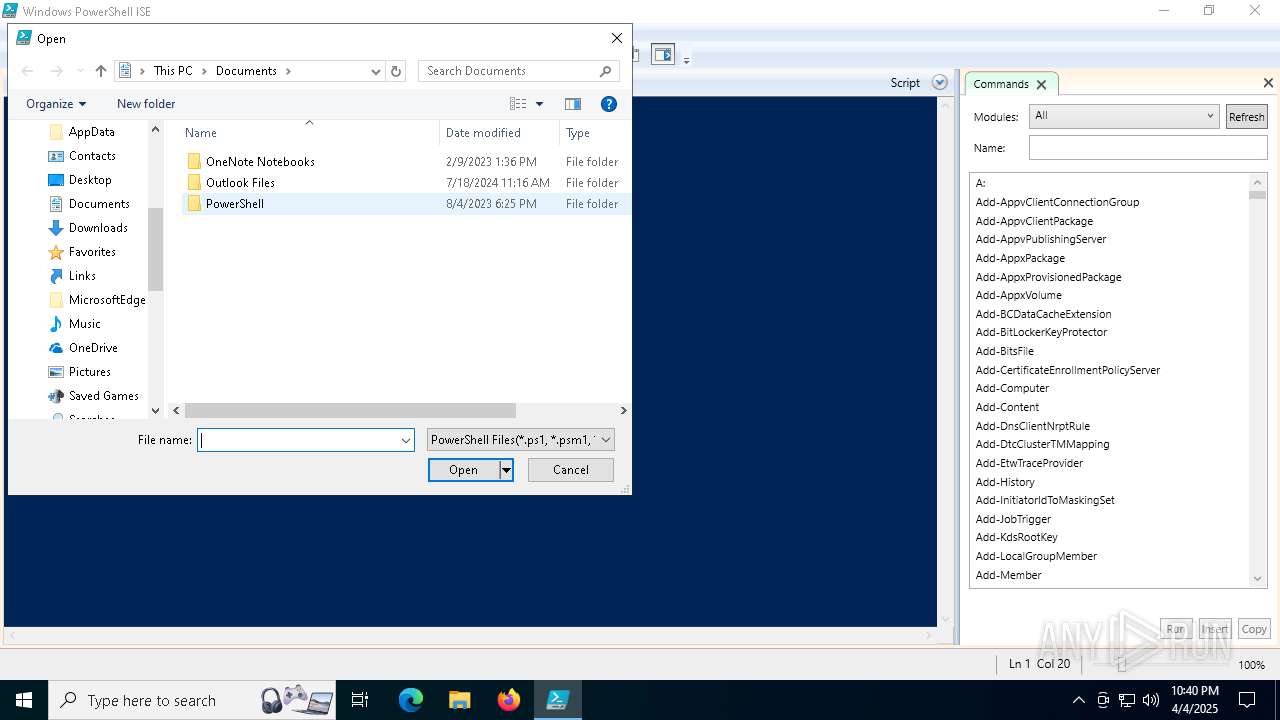This screenshot has width=1280, height=720.
Task: Click the Back navigation arrow in Open dialog
Action: point(27,71)
